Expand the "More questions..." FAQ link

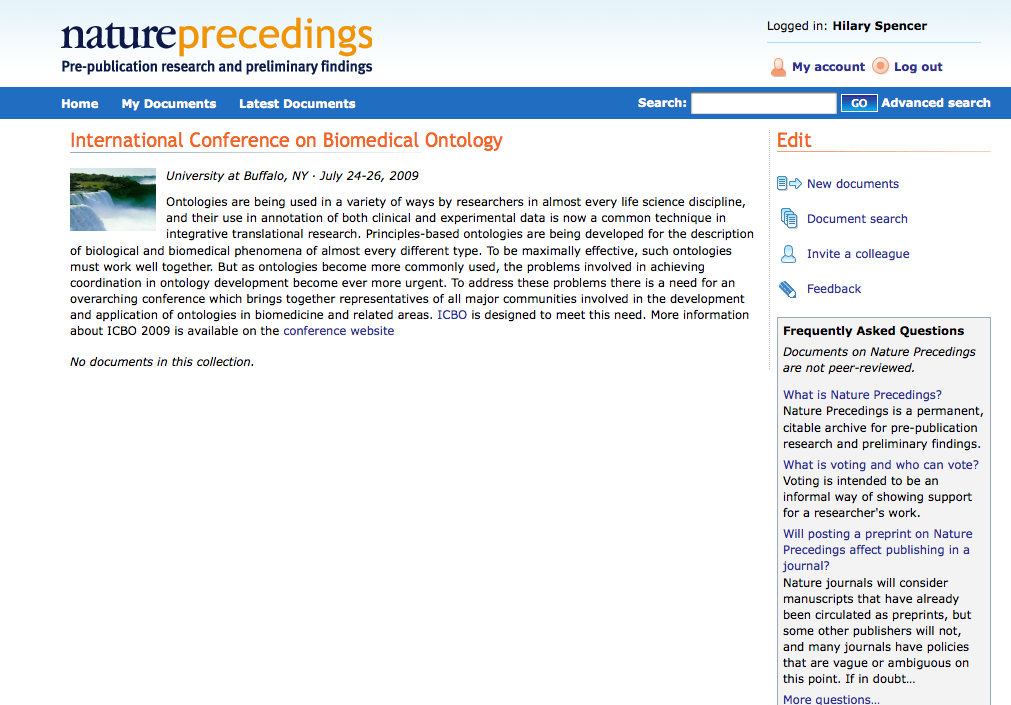(831, 699)
